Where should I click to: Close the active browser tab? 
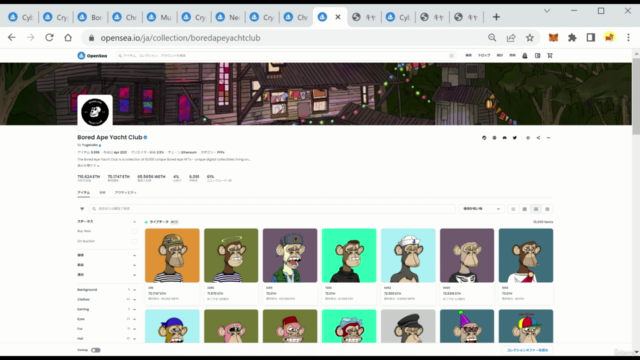click(338, 17)
